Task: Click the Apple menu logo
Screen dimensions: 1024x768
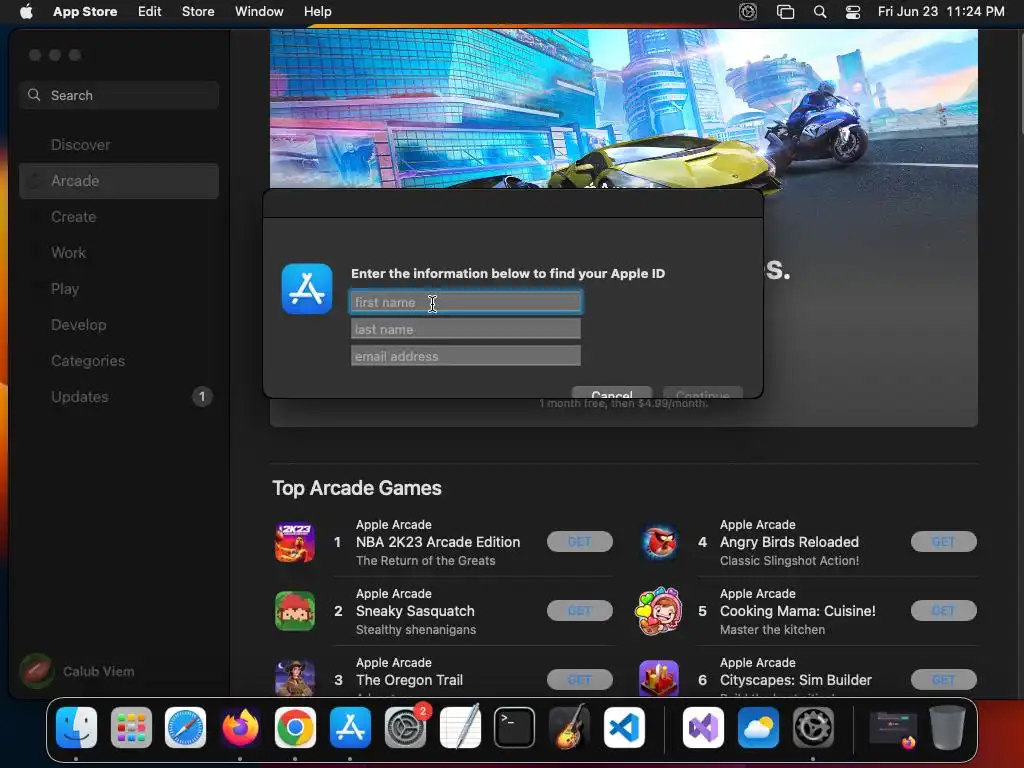Action: coord(26,11)
